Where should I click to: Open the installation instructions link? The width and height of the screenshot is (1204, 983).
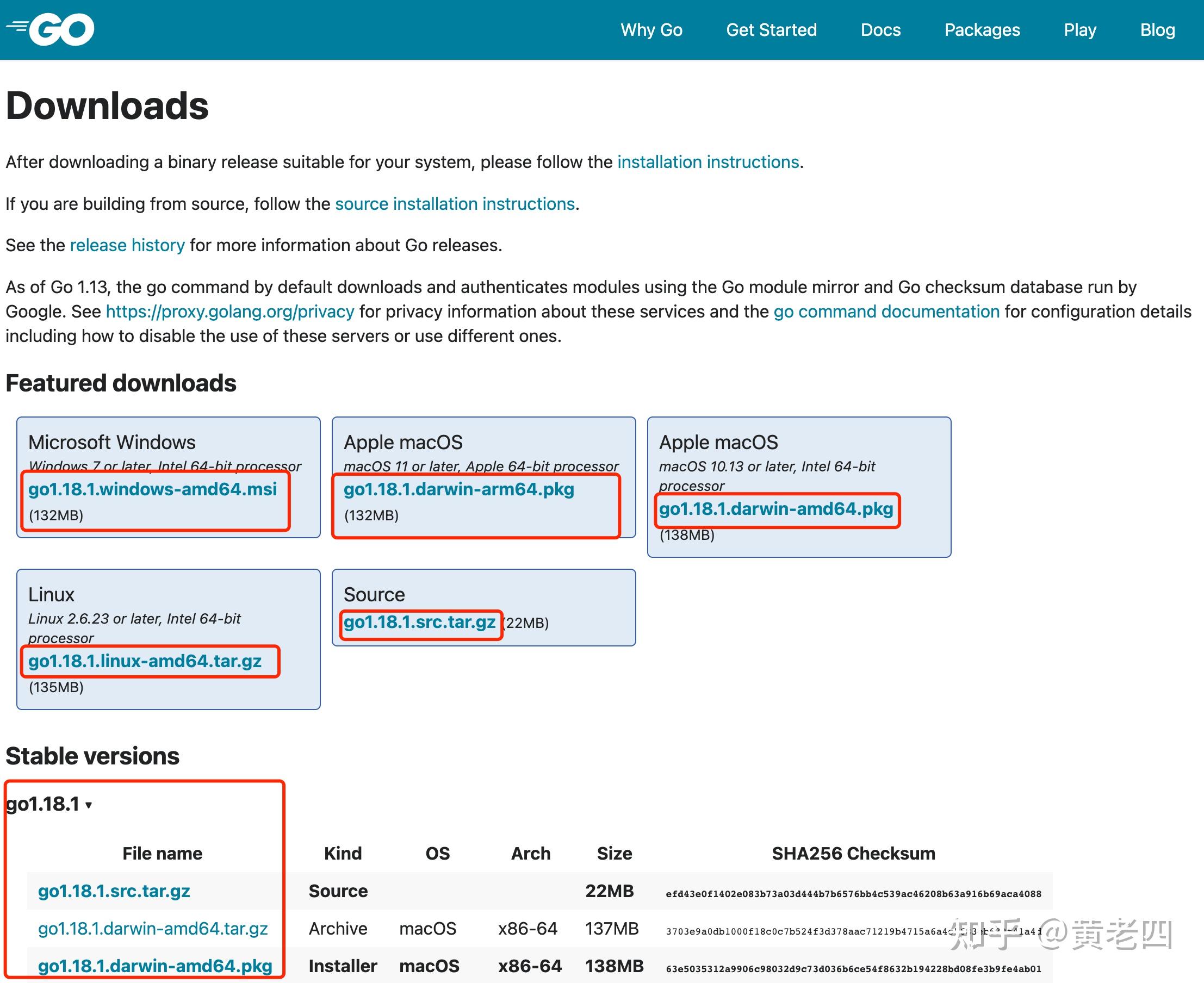tap(708, 162)
